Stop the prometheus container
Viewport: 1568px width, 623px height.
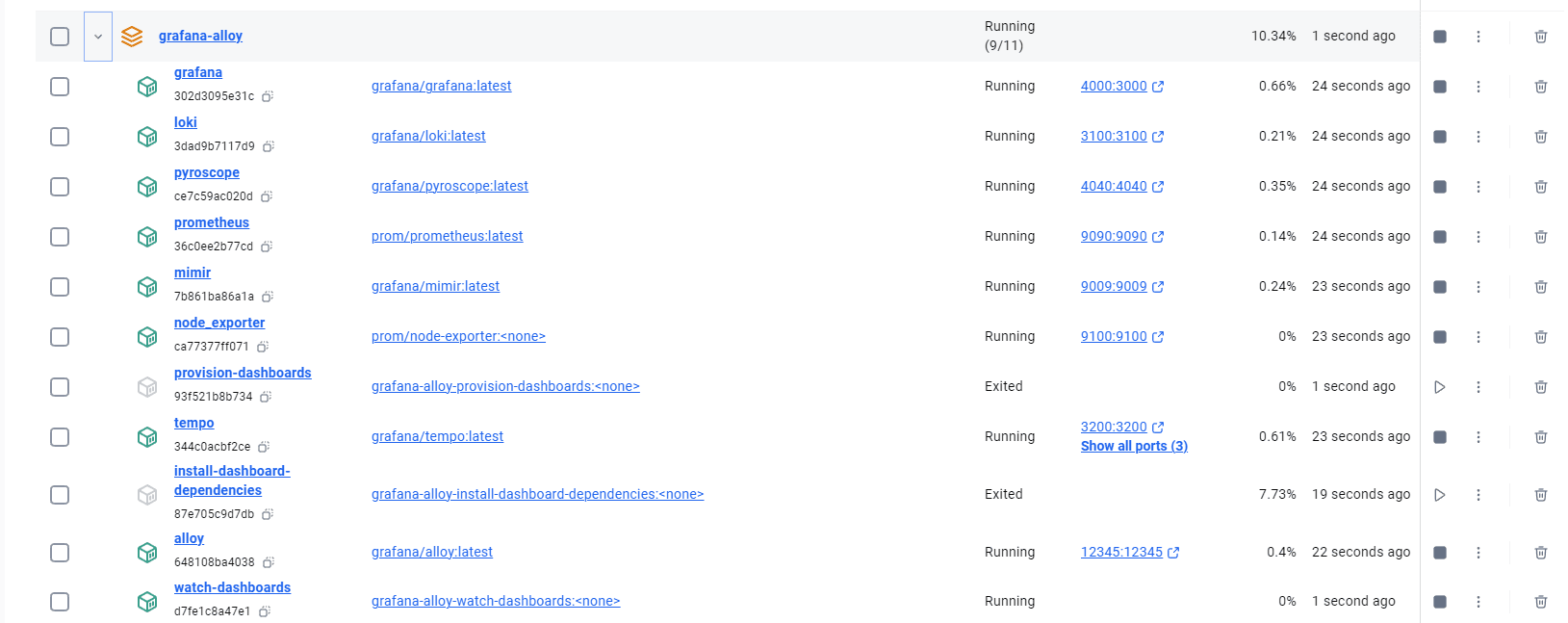(x=1440, y=237)
